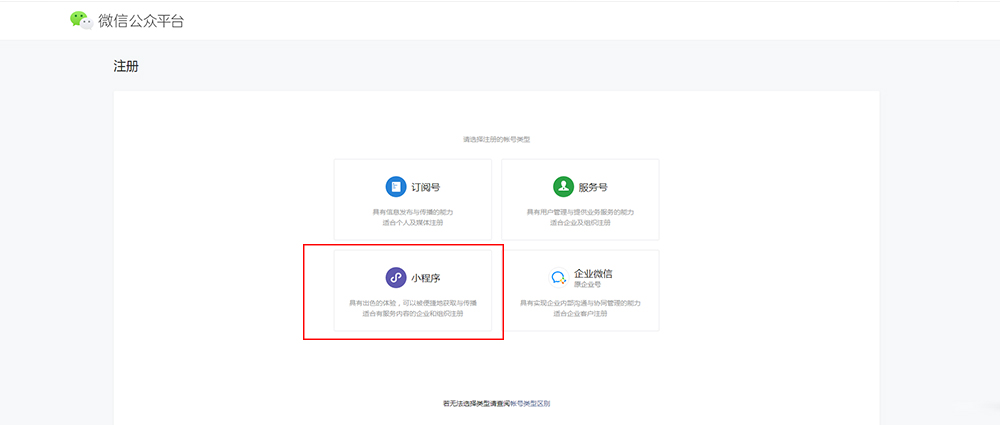Click the blue 订阅号 document icon
This screenshot has width=1000, height=425.
click(396, 187)
